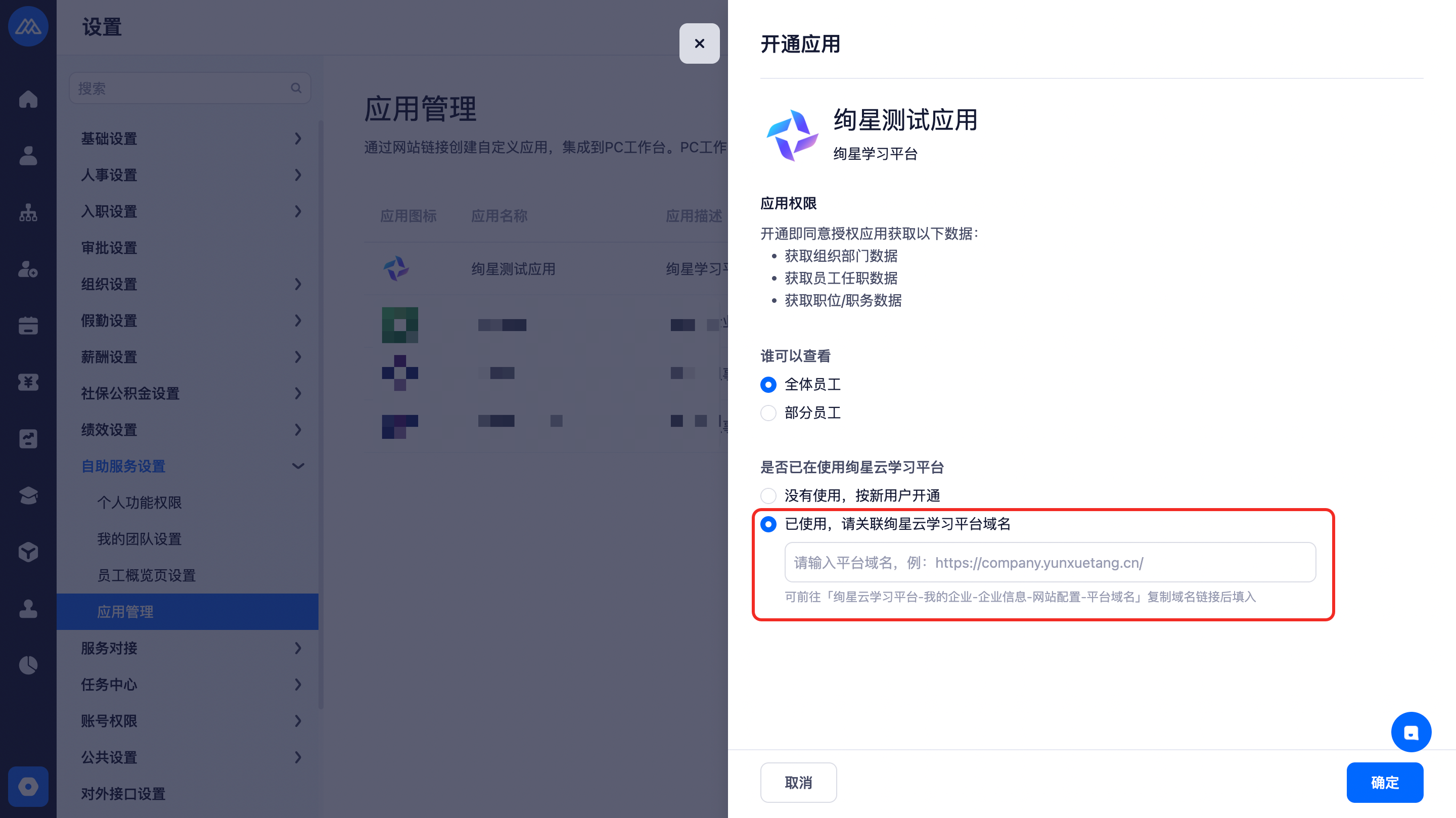Expand the 组织设置 menu chevron
Screen dimensions: 1456x818
coord(298,284)
